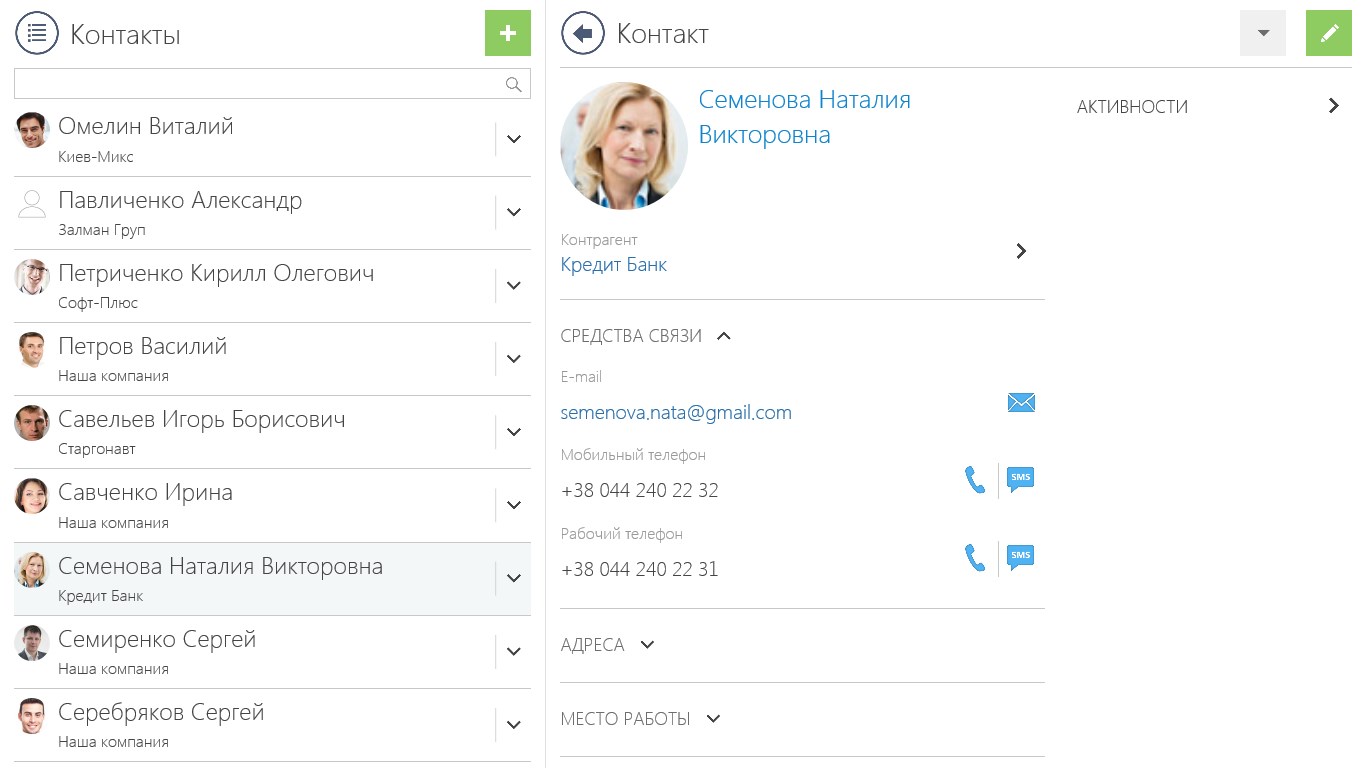Image resolution: width=1366 pixels, height=768 pixels.
Task: Collapse the СРЕДСТВА СВЯЗИ section
Action: click(723, 335)
